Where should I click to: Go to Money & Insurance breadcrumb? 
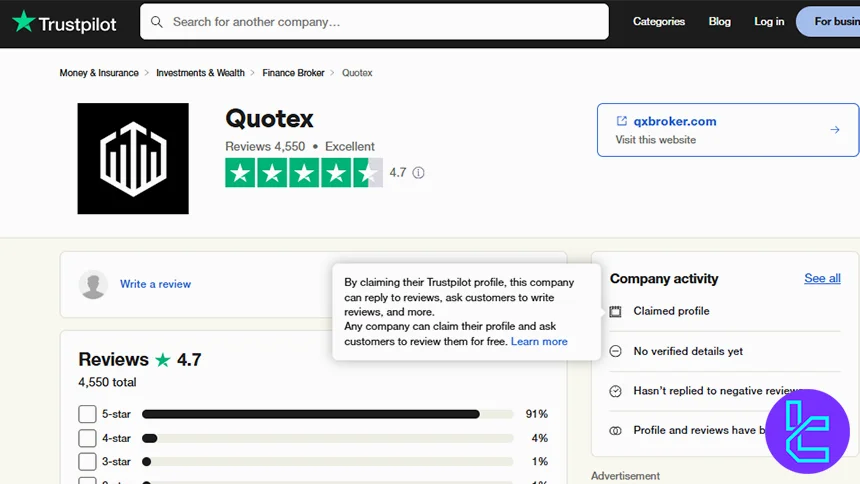99,73
